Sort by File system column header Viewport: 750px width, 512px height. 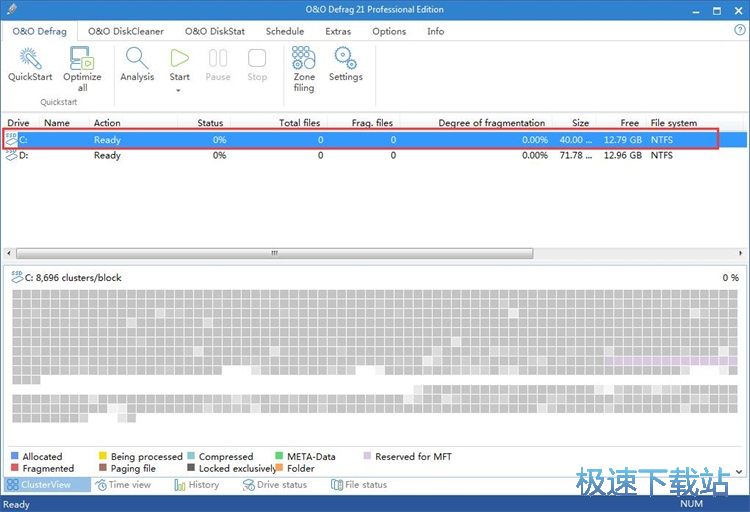click(673, 123)
